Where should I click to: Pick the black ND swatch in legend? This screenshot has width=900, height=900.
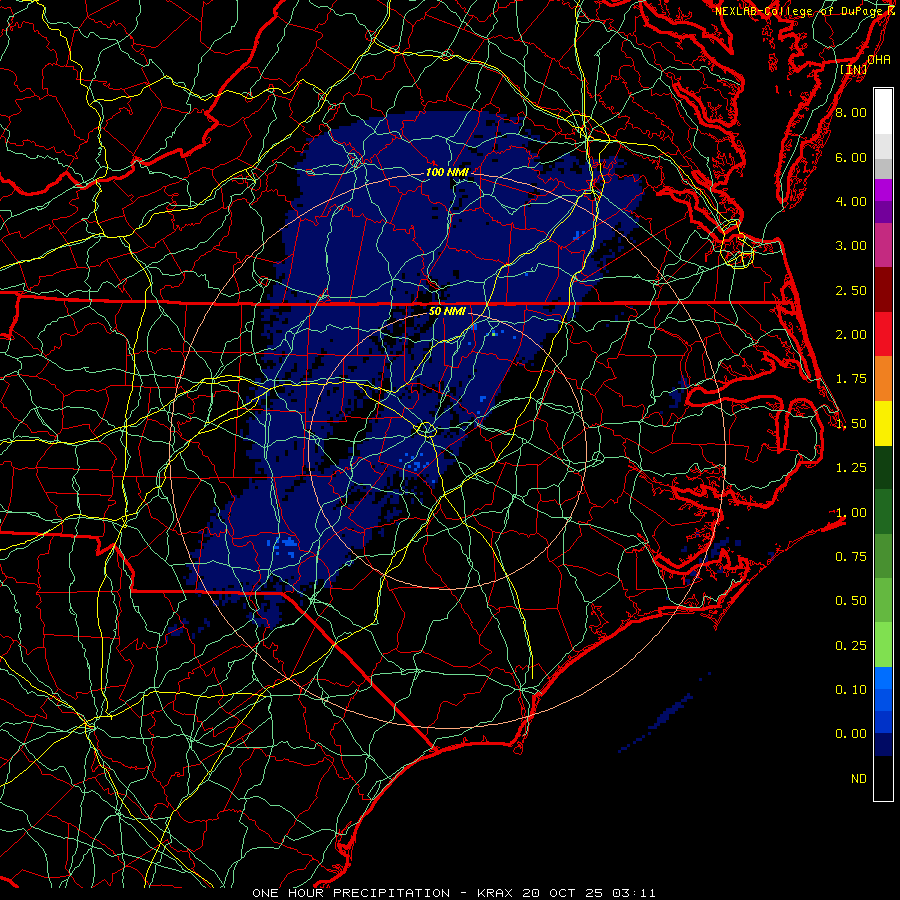point(883,778)
